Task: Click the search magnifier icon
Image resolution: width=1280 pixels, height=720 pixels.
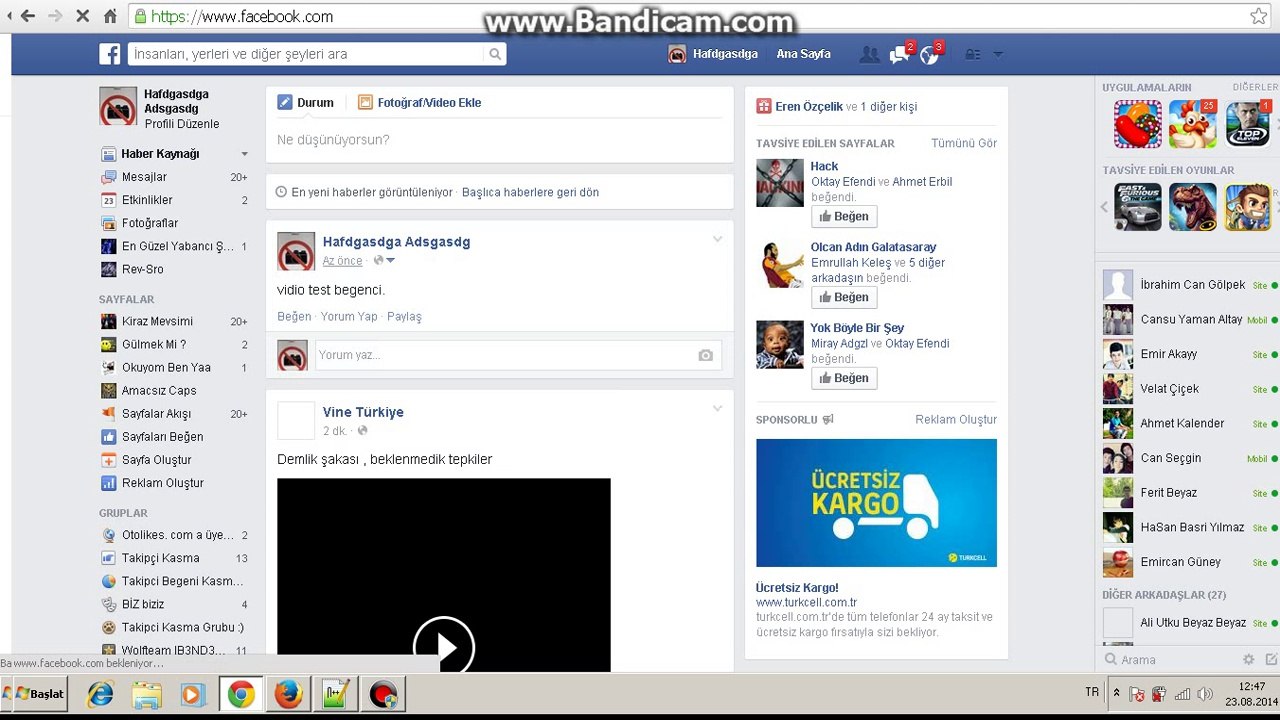Action: point(494,54)
